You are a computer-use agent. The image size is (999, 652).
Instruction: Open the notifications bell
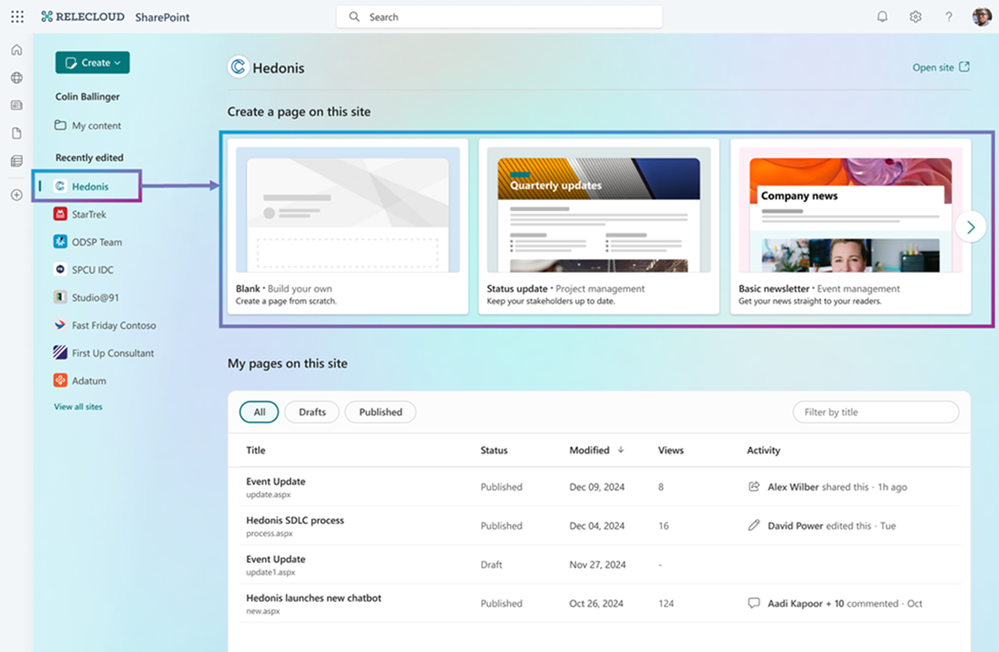pos(882,17)
